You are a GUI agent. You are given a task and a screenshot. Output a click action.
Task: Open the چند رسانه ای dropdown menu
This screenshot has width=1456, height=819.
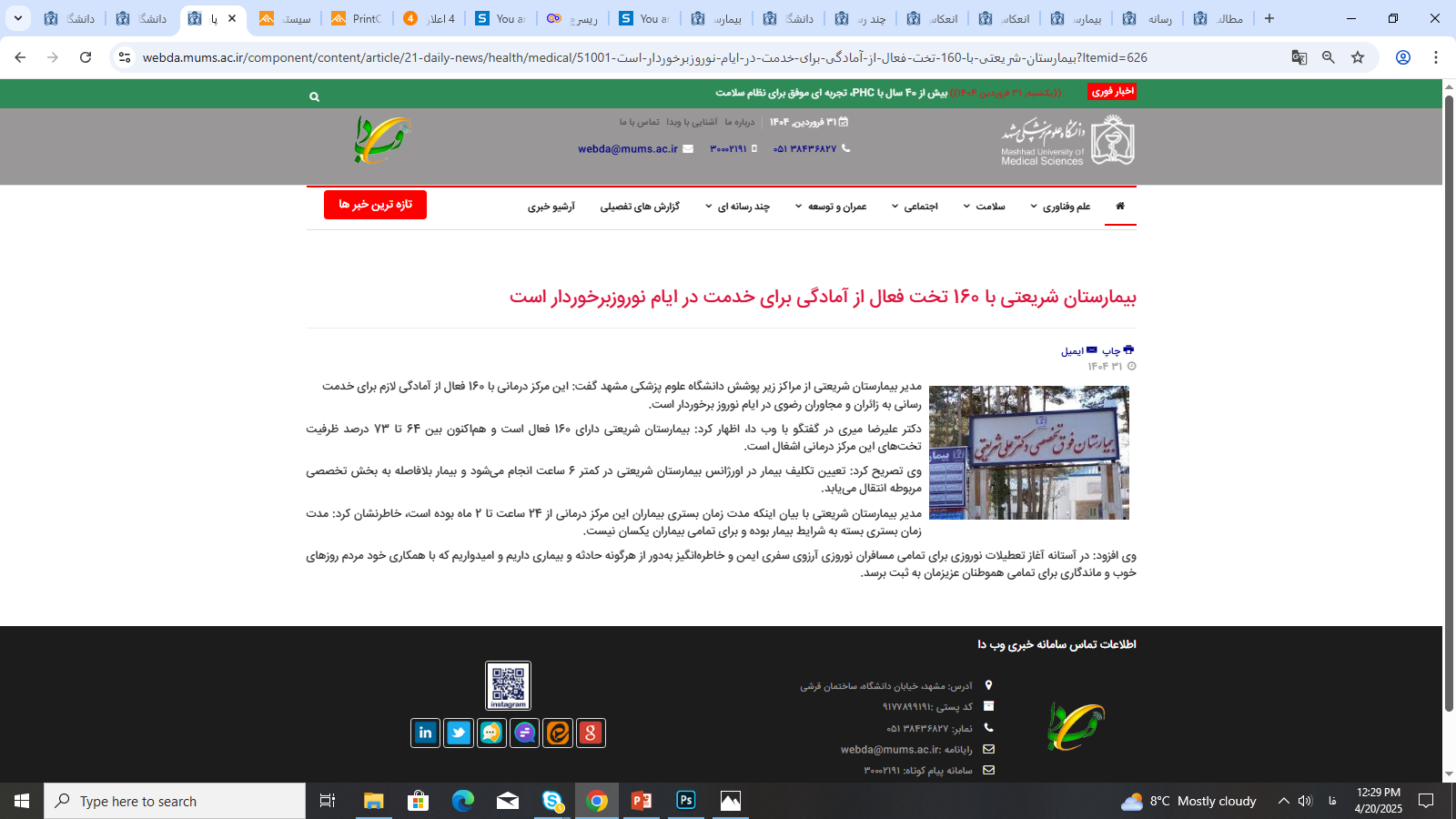[x=738, y=207]
